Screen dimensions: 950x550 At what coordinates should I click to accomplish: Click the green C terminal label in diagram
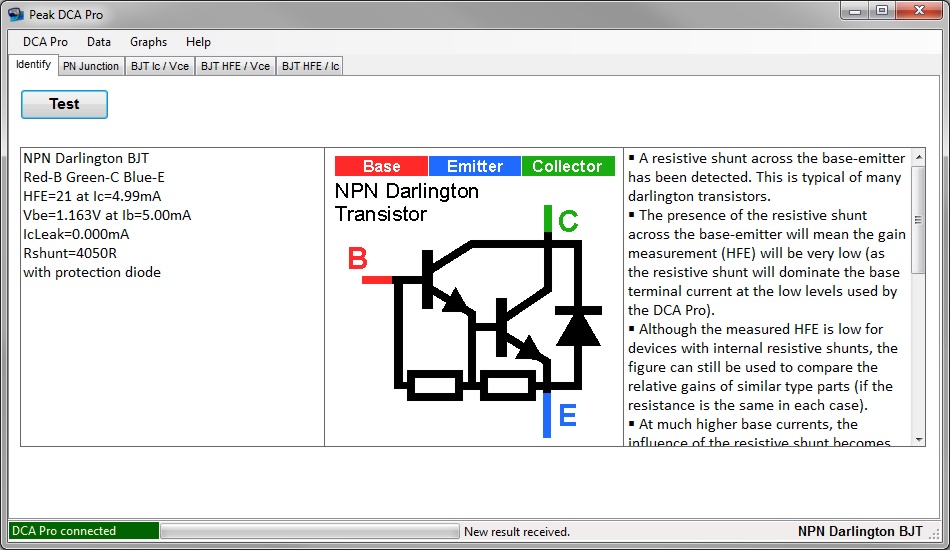pyautogui.click(x=568, y=221)
